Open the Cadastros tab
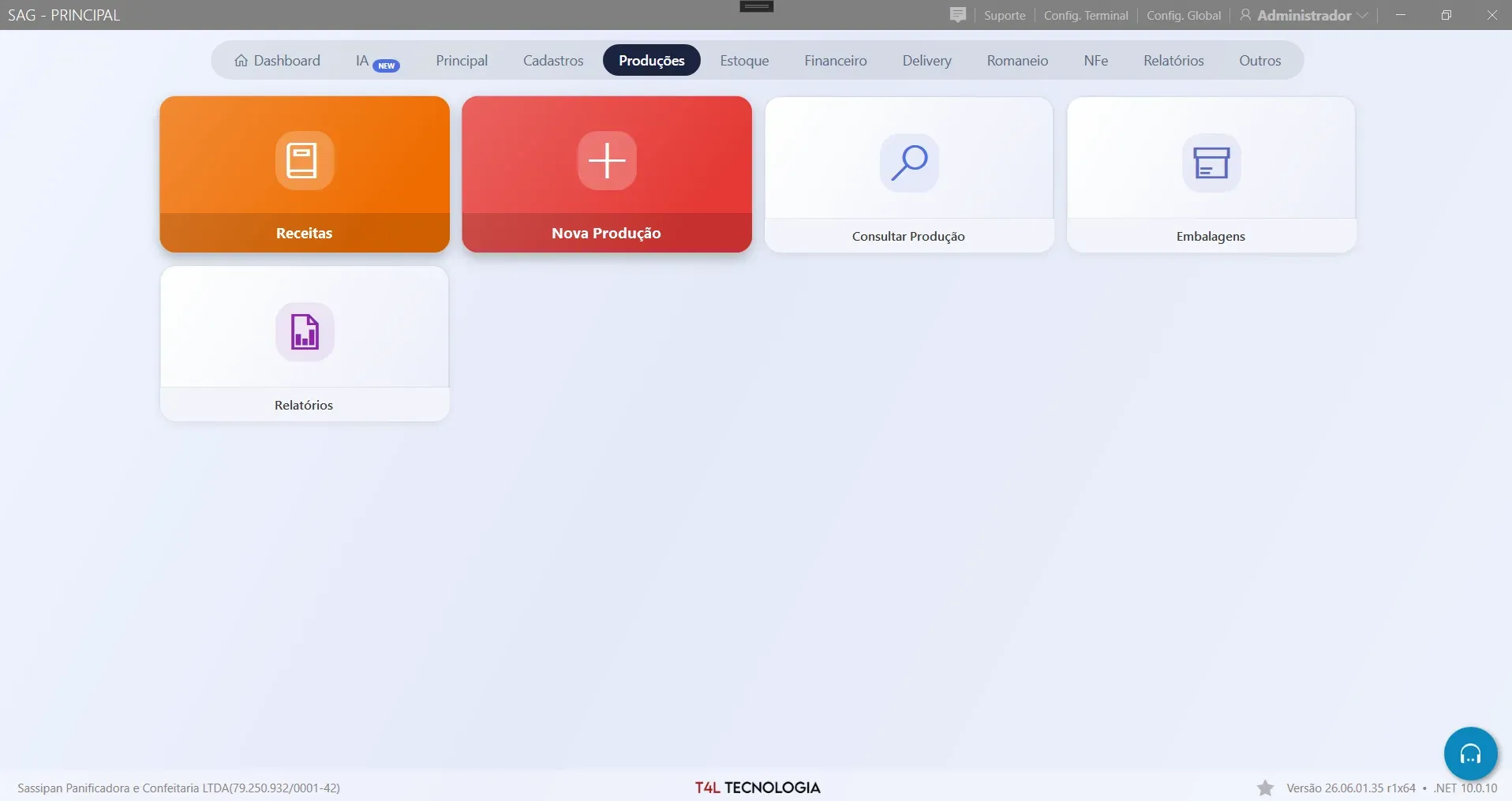This screenshot has width=1512, height=801. [x=553, y=61]
